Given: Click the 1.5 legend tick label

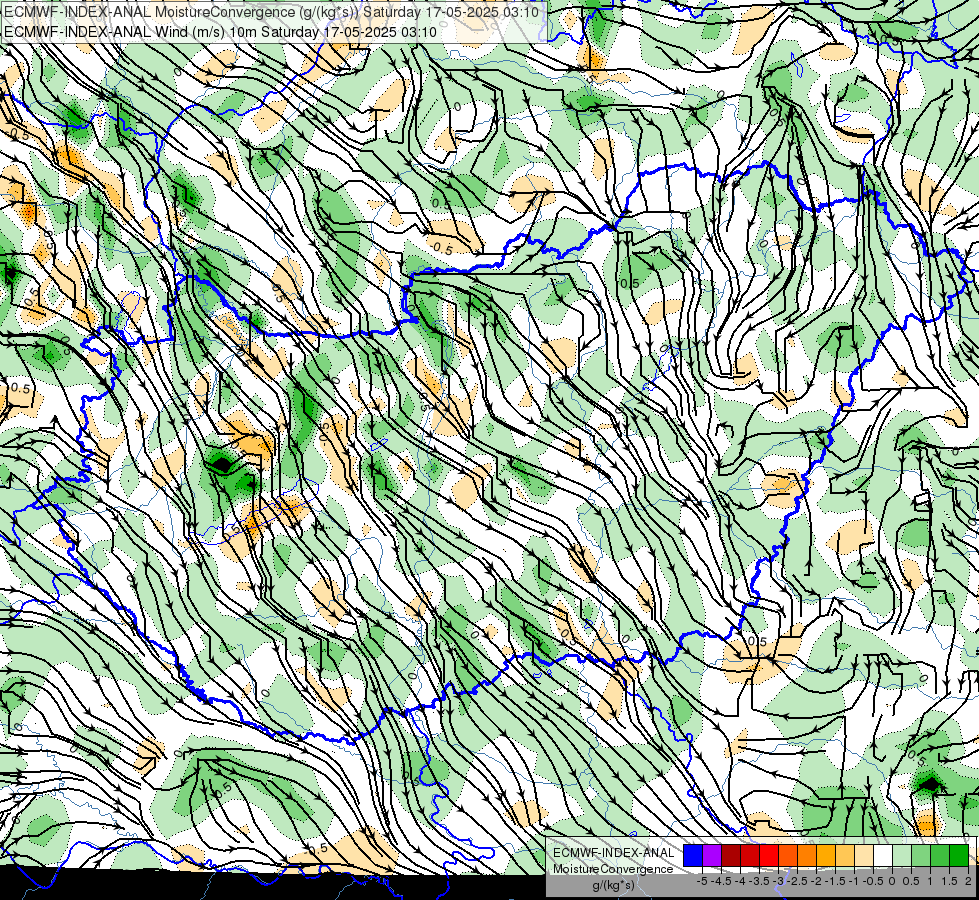Looking at the screenshot, I should click(950, 881).
